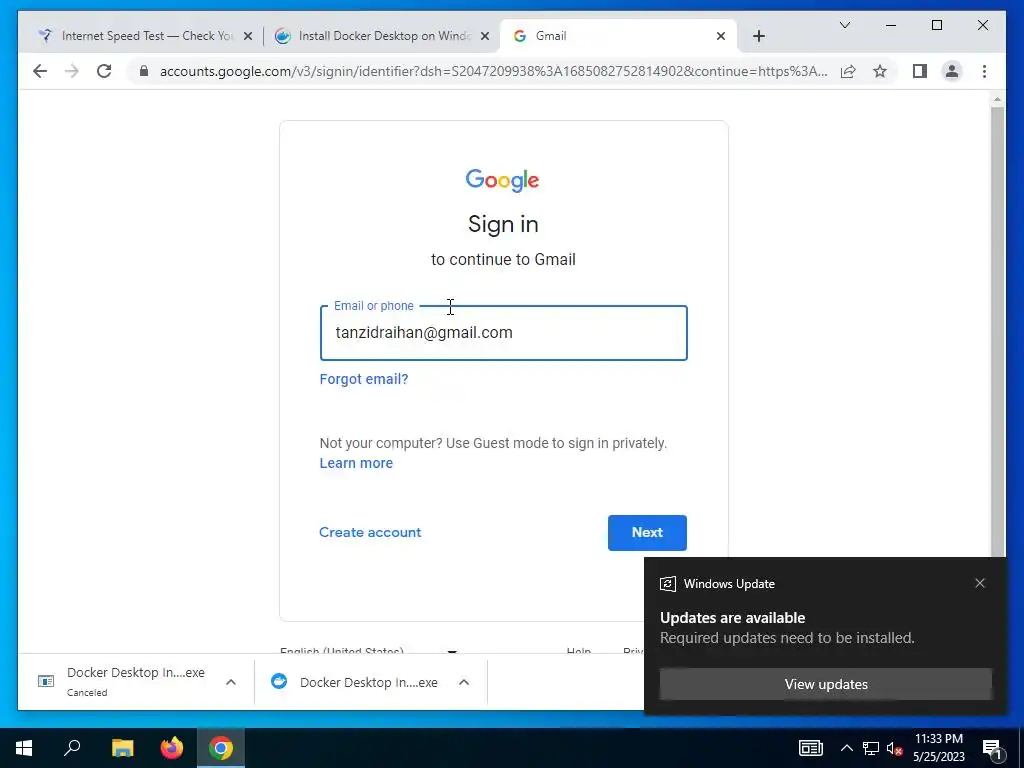The image size is (1024, 768).
Task: Bookmark this tab with the star icon
Action: 880,71
